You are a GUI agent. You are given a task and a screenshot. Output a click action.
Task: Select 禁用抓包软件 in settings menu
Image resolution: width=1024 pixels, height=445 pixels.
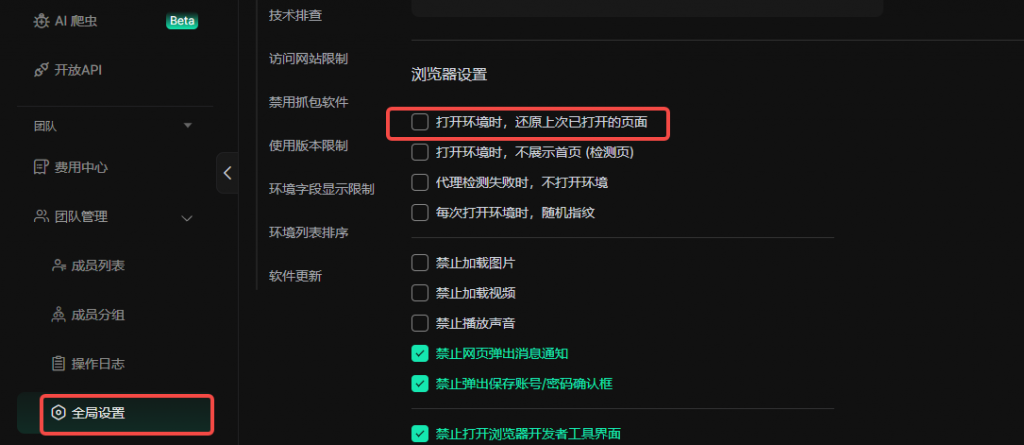(308, 103)
